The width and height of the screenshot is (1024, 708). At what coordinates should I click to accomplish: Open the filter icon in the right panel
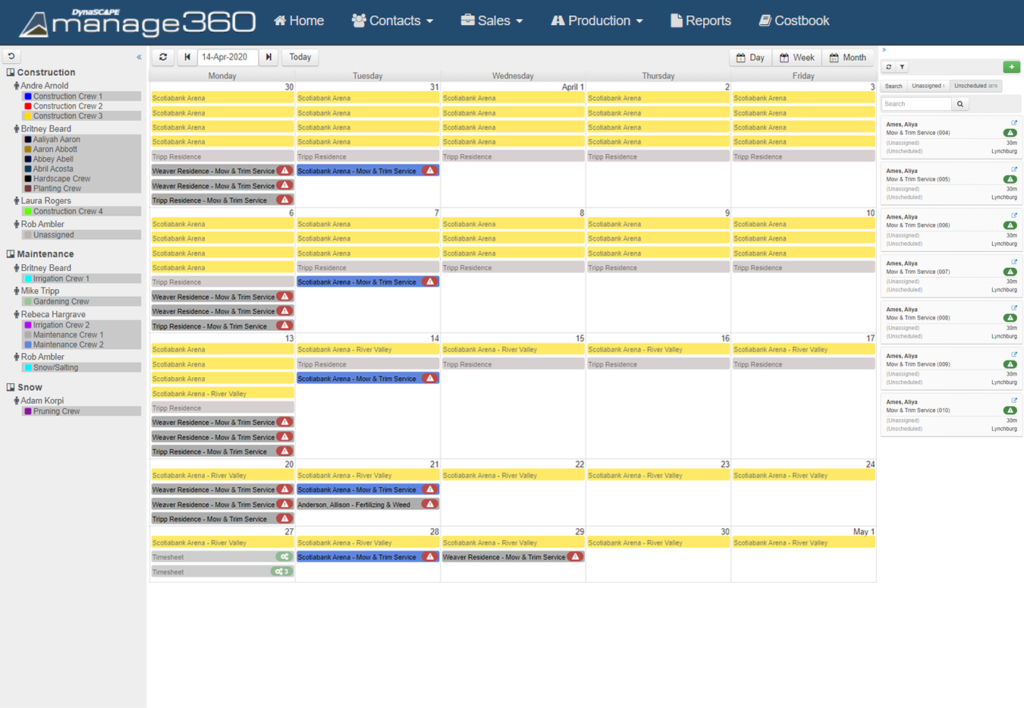(901, 67)
